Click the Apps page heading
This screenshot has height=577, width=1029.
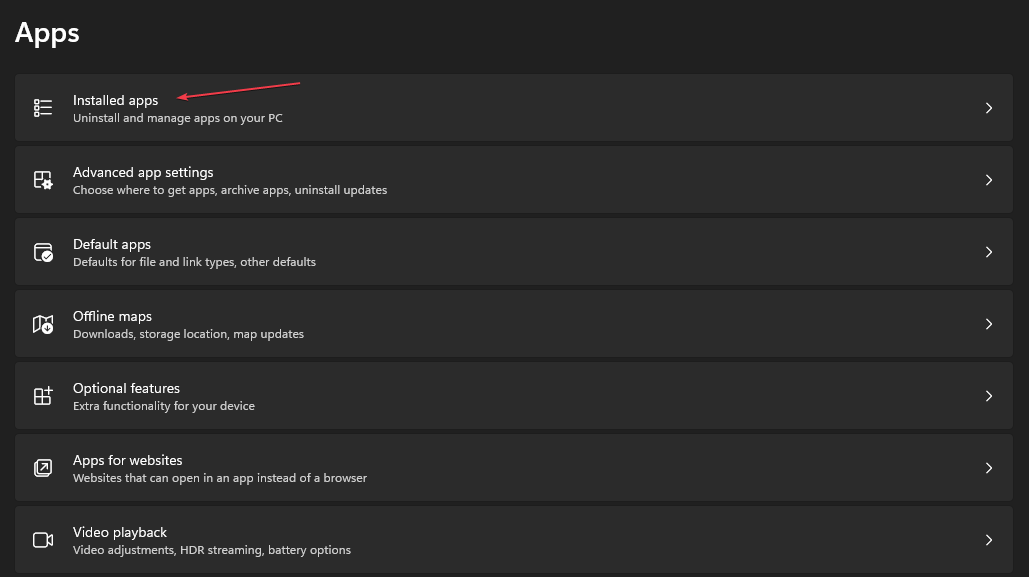pos(47,33)
